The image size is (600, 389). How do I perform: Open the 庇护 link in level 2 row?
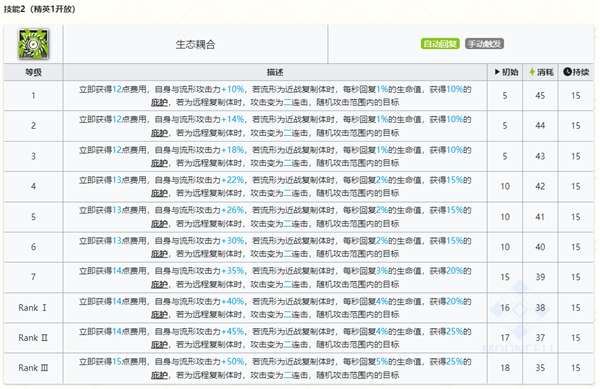(x=159, y=133)
